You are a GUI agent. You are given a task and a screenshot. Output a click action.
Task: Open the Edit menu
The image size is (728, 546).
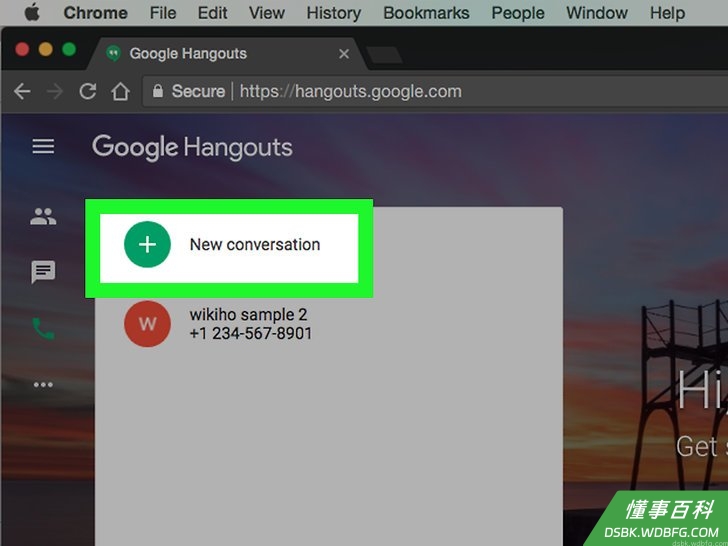(x=213, y=13)
